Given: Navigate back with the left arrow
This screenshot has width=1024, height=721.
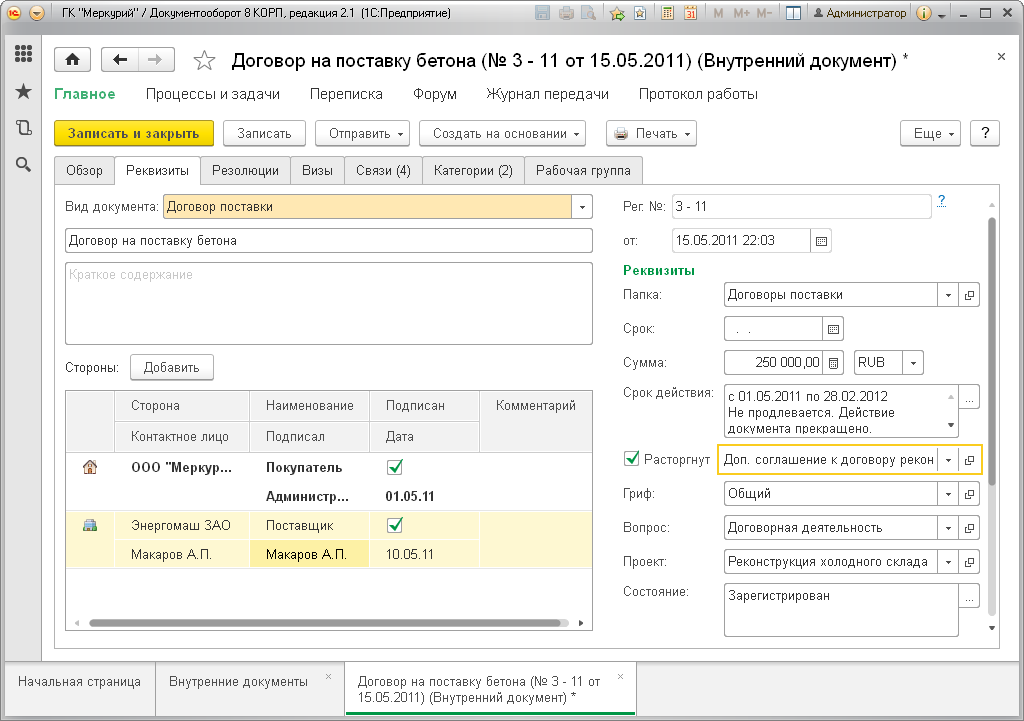Looking at the screenshot, I should click(120, 60).
